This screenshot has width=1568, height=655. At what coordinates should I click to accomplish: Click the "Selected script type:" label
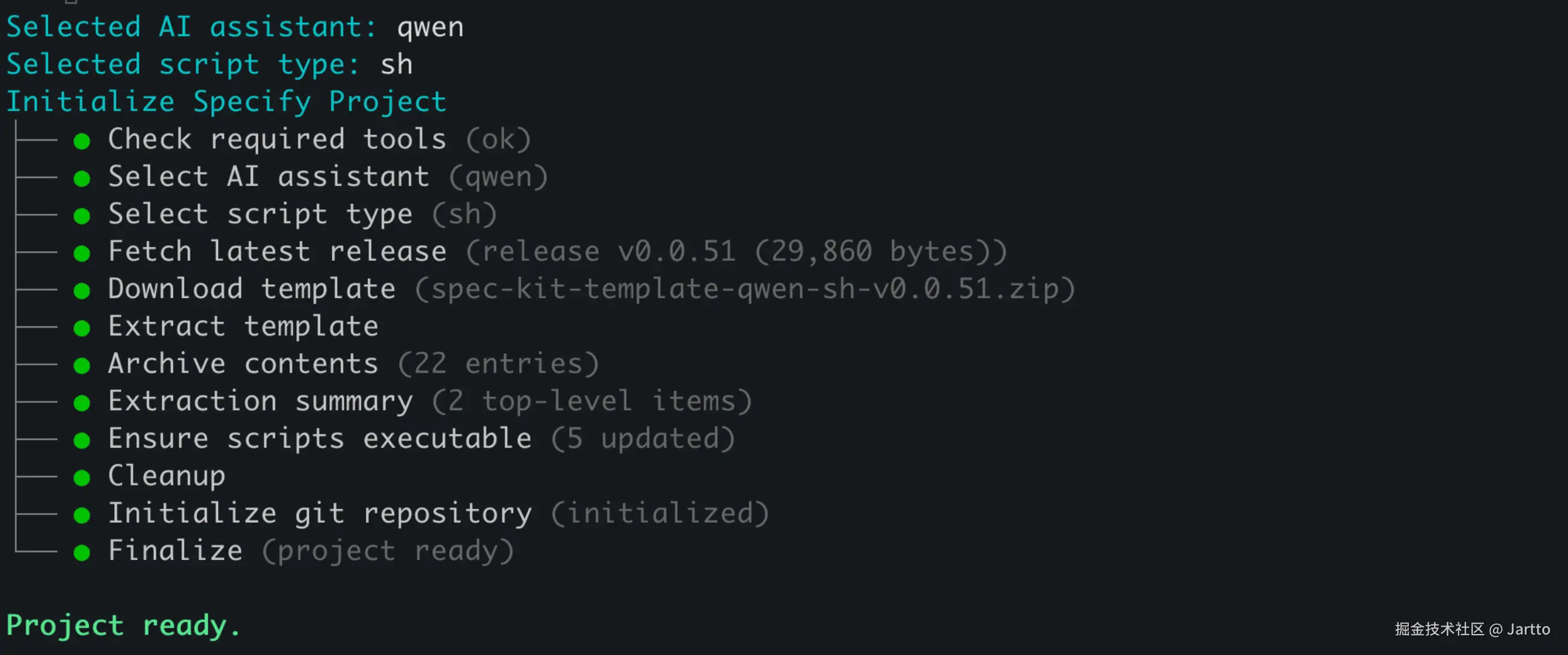(183, 64)
